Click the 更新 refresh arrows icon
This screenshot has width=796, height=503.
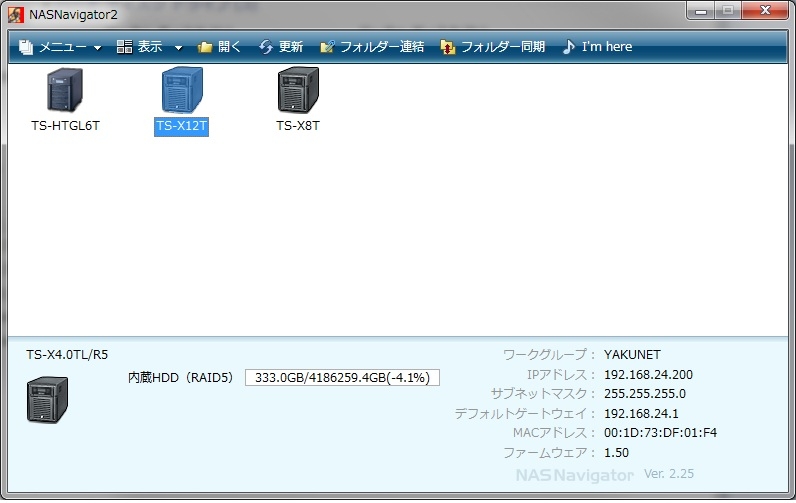[x=266, y=47]
